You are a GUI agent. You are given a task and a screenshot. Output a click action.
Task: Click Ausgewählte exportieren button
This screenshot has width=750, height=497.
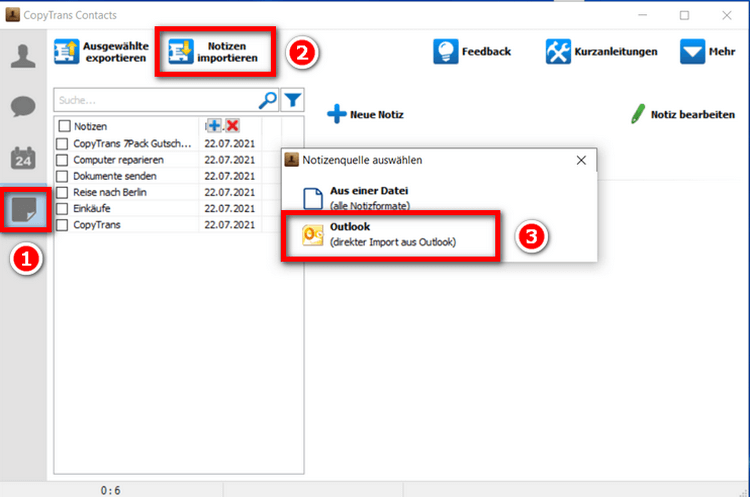point(101,52)
